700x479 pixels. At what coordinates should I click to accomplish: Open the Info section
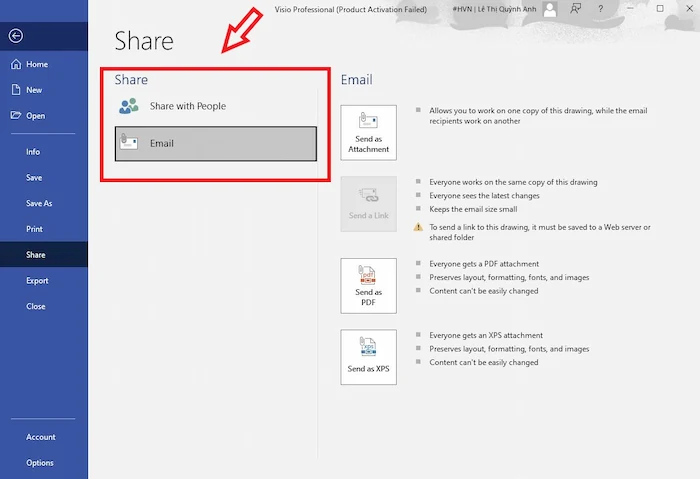point(44,152)
